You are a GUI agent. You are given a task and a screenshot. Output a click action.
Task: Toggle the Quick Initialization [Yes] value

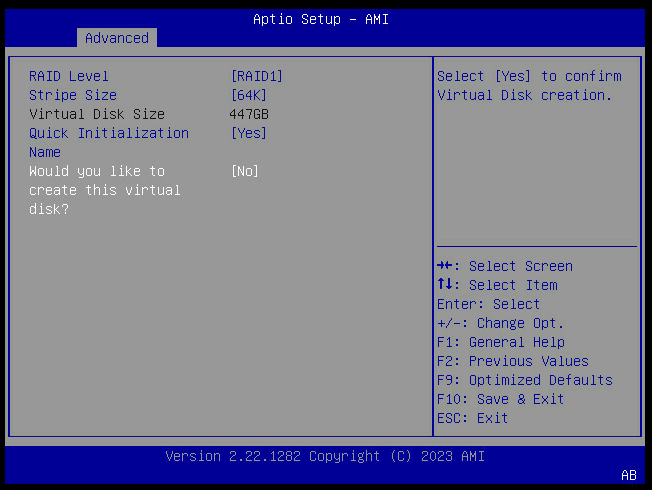pos(249,133)
